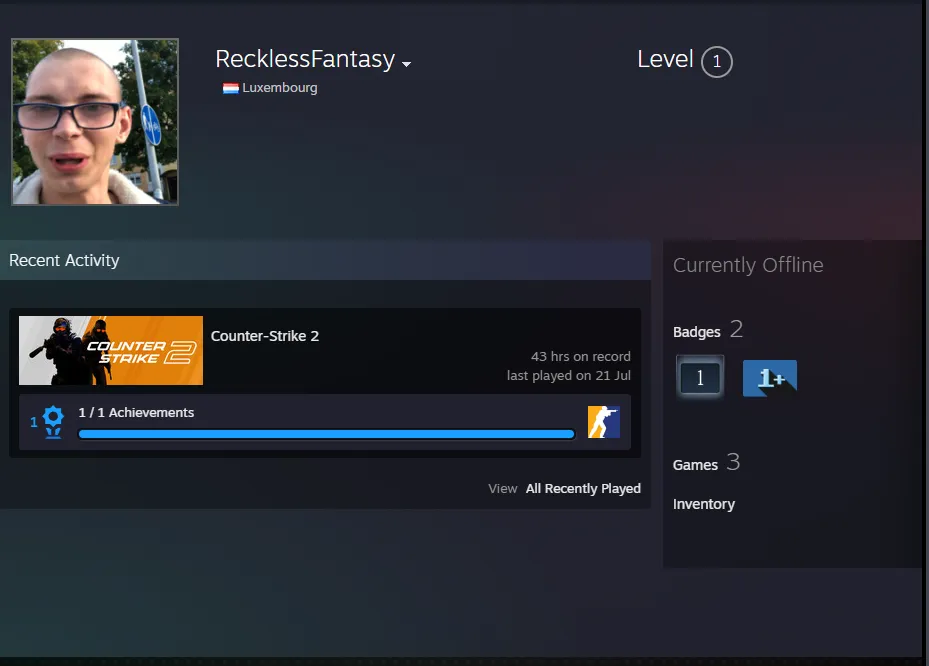929x666 pixels.
Task: Click the blue achievement ribbon icon
Action: pos(53,422)
